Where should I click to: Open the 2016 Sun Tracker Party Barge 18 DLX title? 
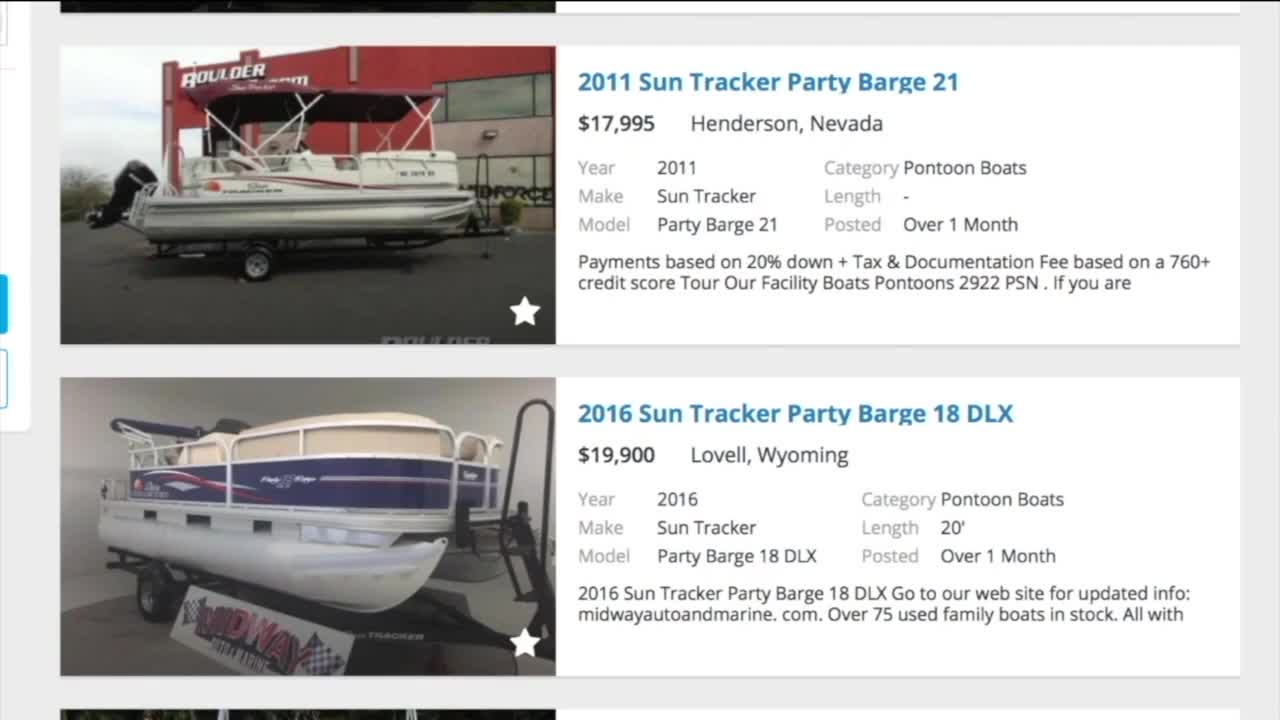pos(795,413)
